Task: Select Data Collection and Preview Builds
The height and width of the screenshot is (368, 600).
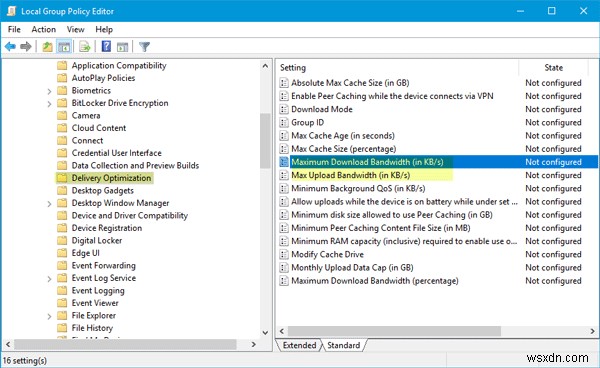Action: tap(135, 166)
